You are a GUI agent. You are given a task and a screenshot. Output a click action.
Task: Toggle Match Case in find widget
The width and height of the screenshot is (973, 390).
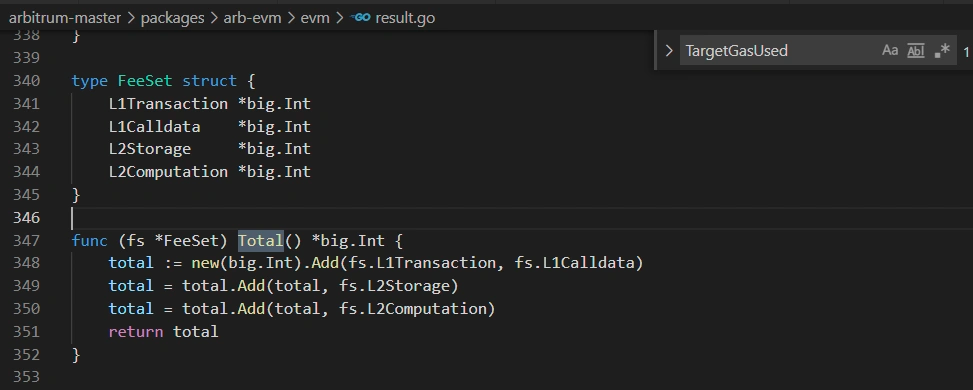[x=890, y=50]
